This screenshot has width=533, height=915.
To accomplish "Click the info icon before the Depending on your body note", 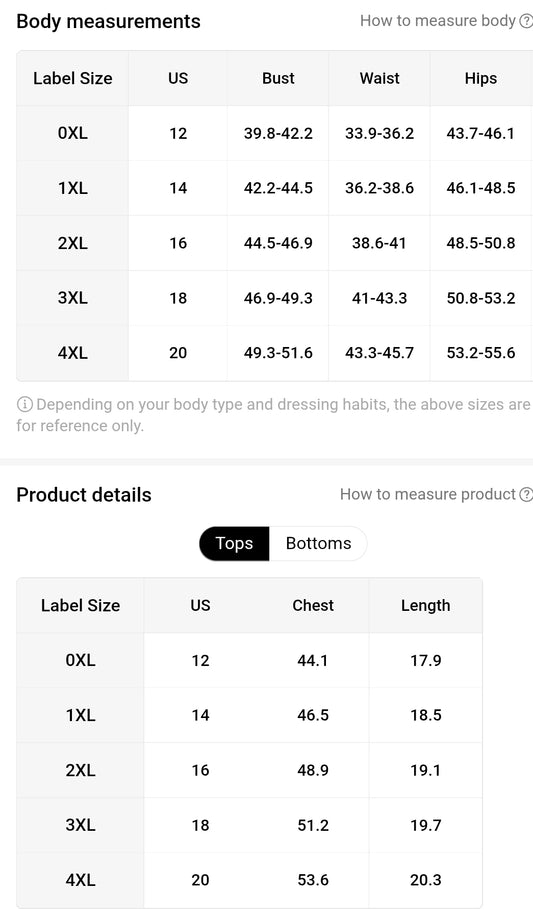I will [24, 404].
